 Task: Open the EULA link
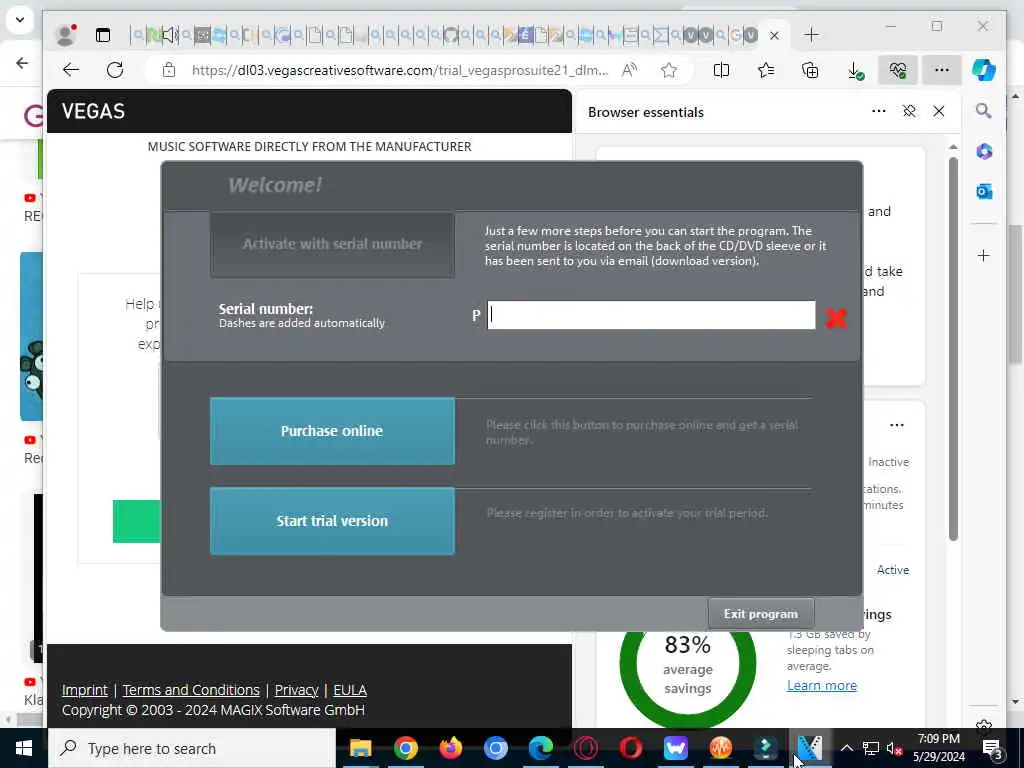click(x=350, y=690)
